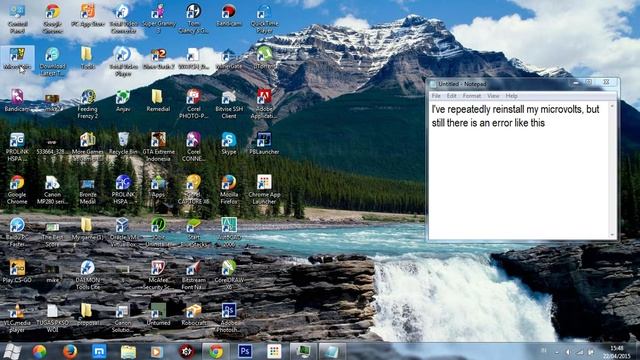
Task: Click inside the Notepad text area
Action: tap(518, 169)
